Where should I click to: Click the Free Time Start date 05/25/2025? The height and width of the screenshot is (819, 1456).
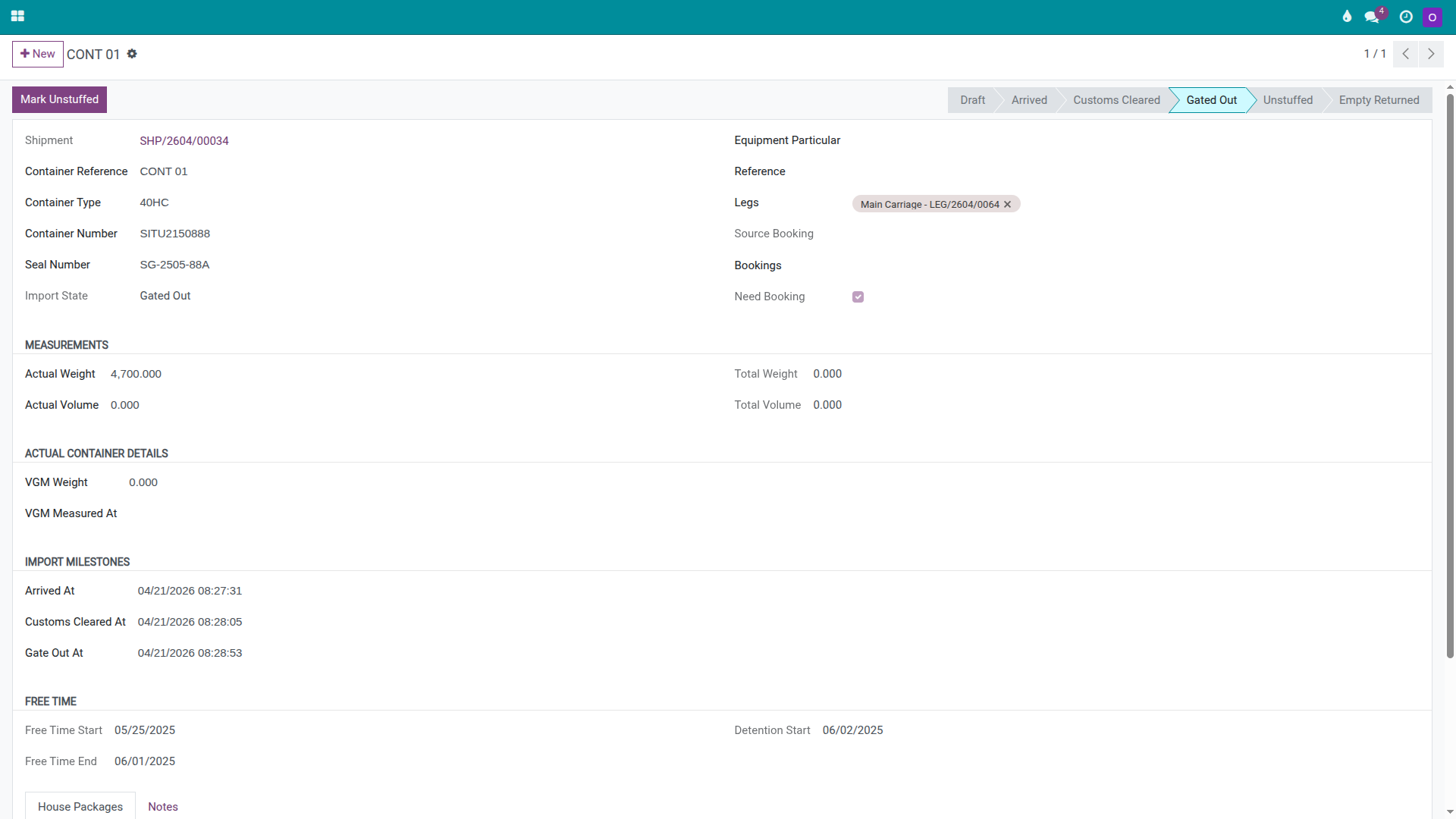coord(145,730)
